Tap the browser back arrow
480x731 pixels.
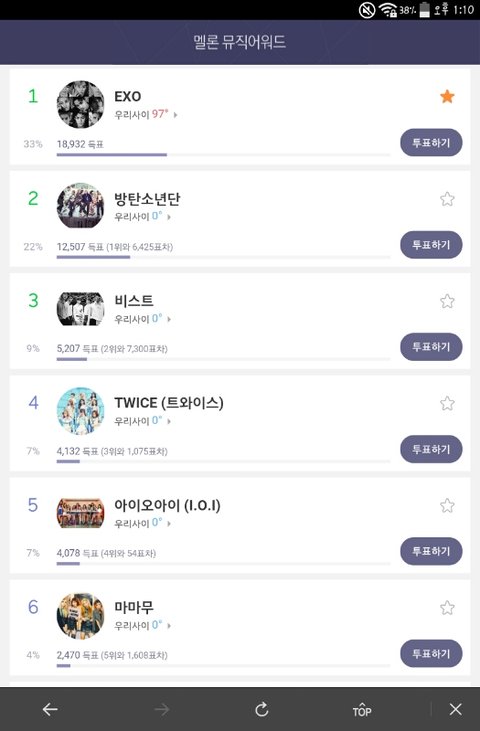[50, 710]
